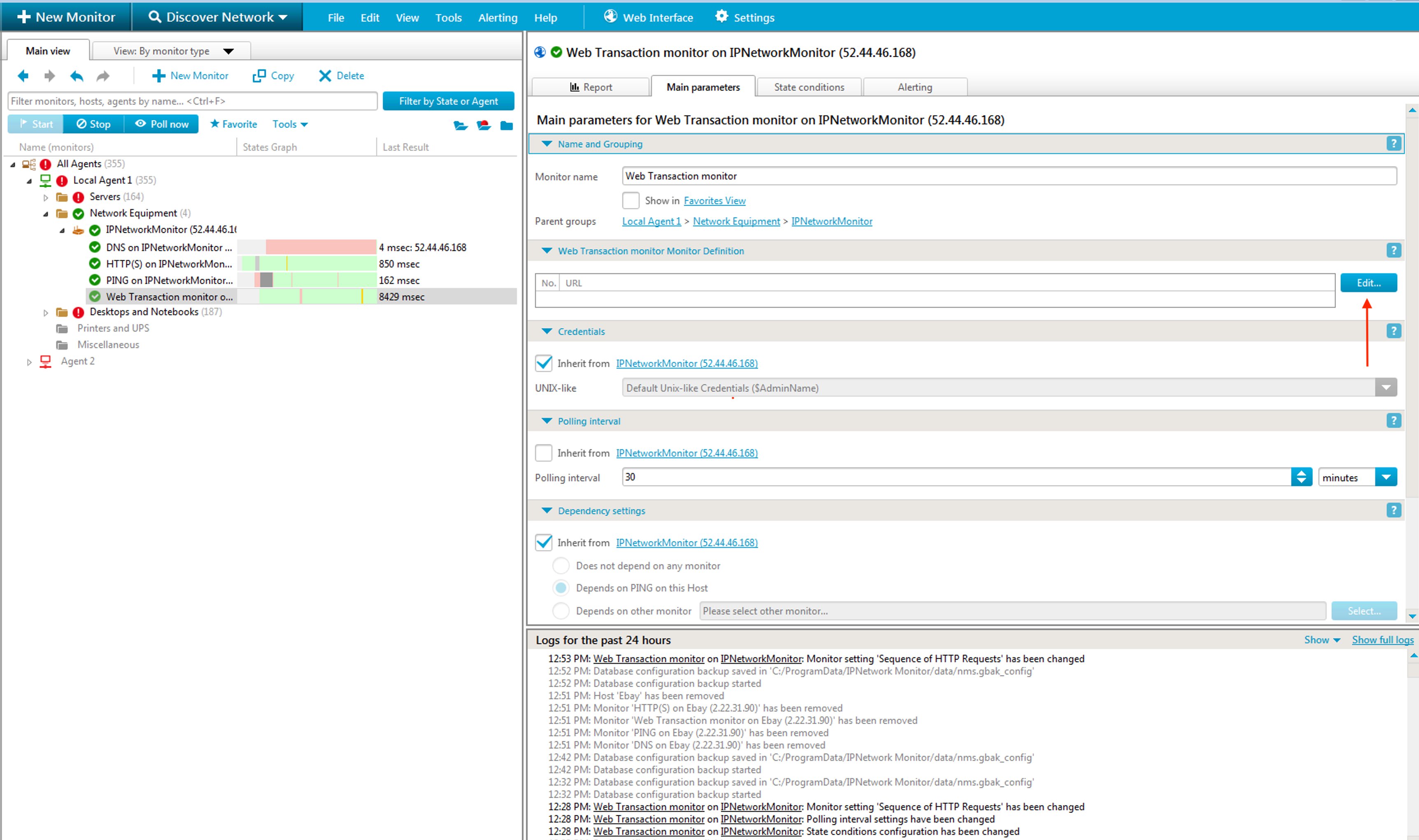Select Does not depend on any monitor

pyautogui.click(x=561, y=566)
